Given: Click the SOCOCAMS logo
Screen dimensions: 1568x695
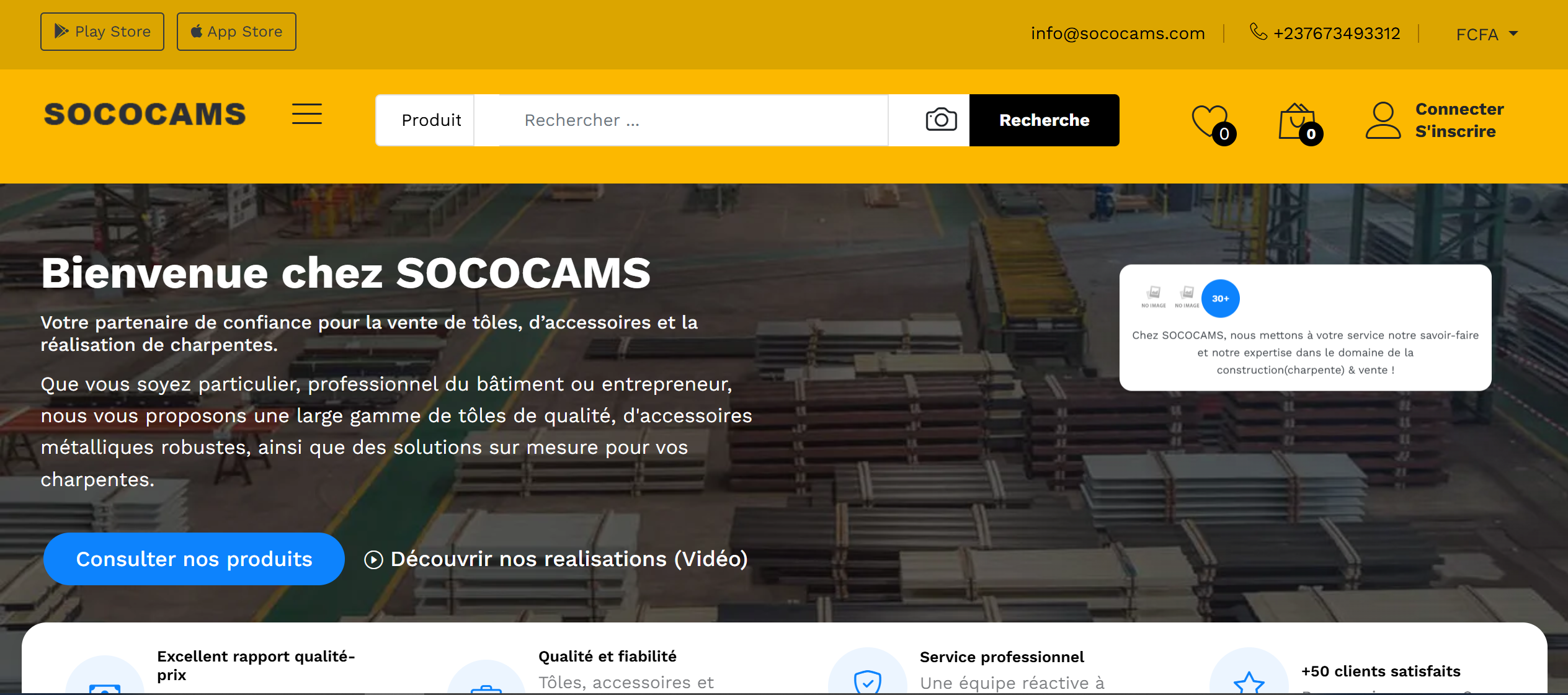Looking at the screenshot, I should click(x=145, y=115).
